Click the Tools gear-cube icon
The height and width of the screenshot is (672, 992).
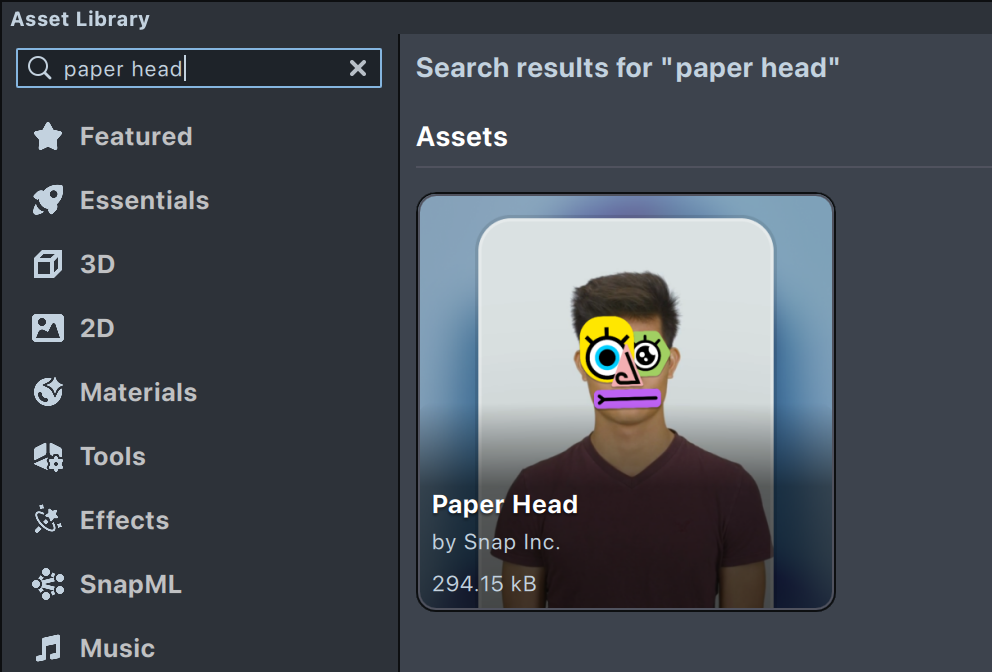click(x=48, y=456)
